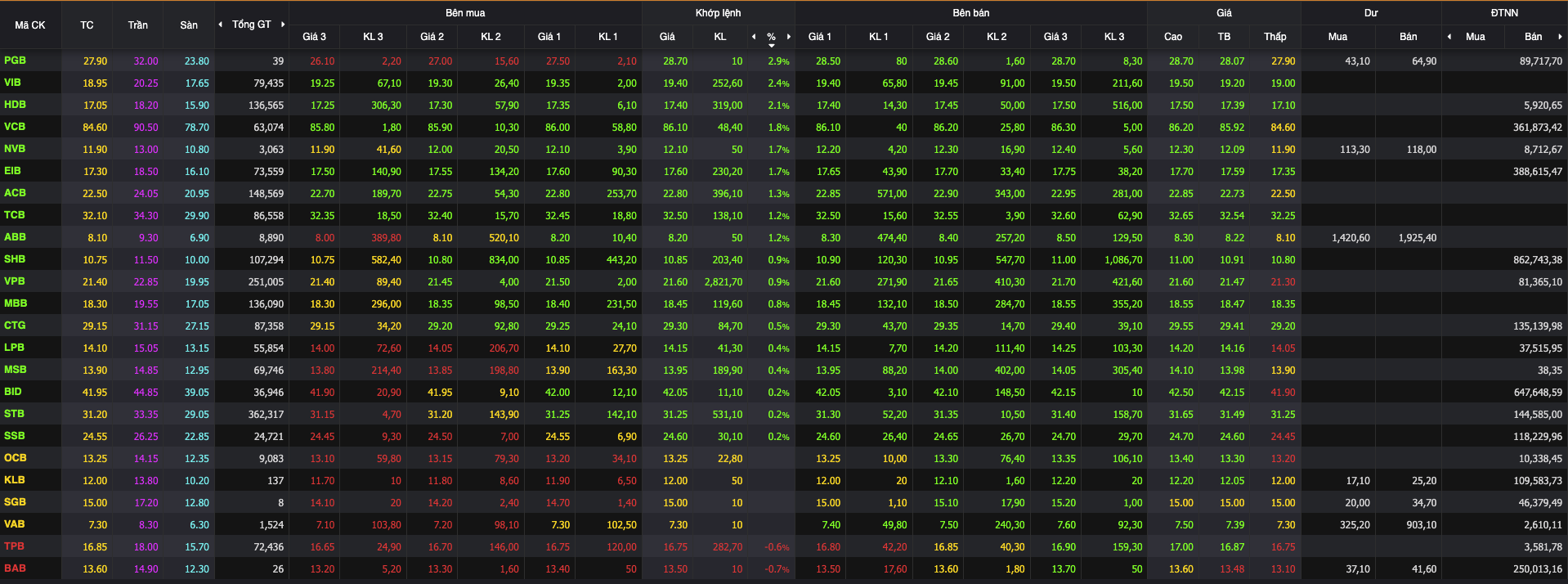Open the KLB stock symbol
The height and width of the screenshot is (584, 1568).
15,480
